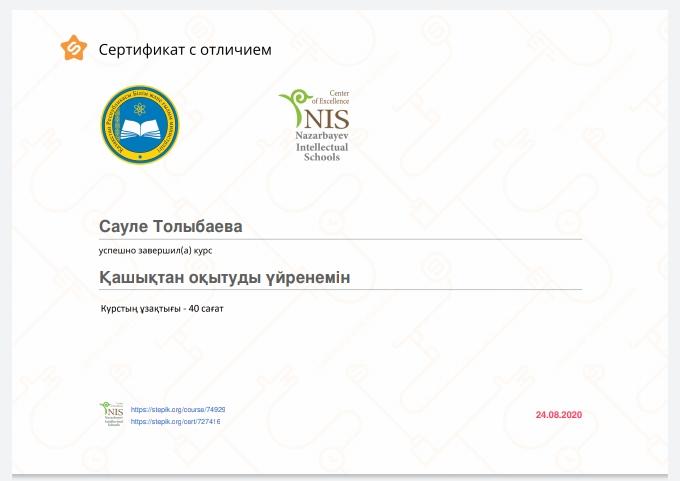680x481 pixels.
Task: Click the course title "Қашықтан оқытуды үйренемін"
Action: [225, 278]
